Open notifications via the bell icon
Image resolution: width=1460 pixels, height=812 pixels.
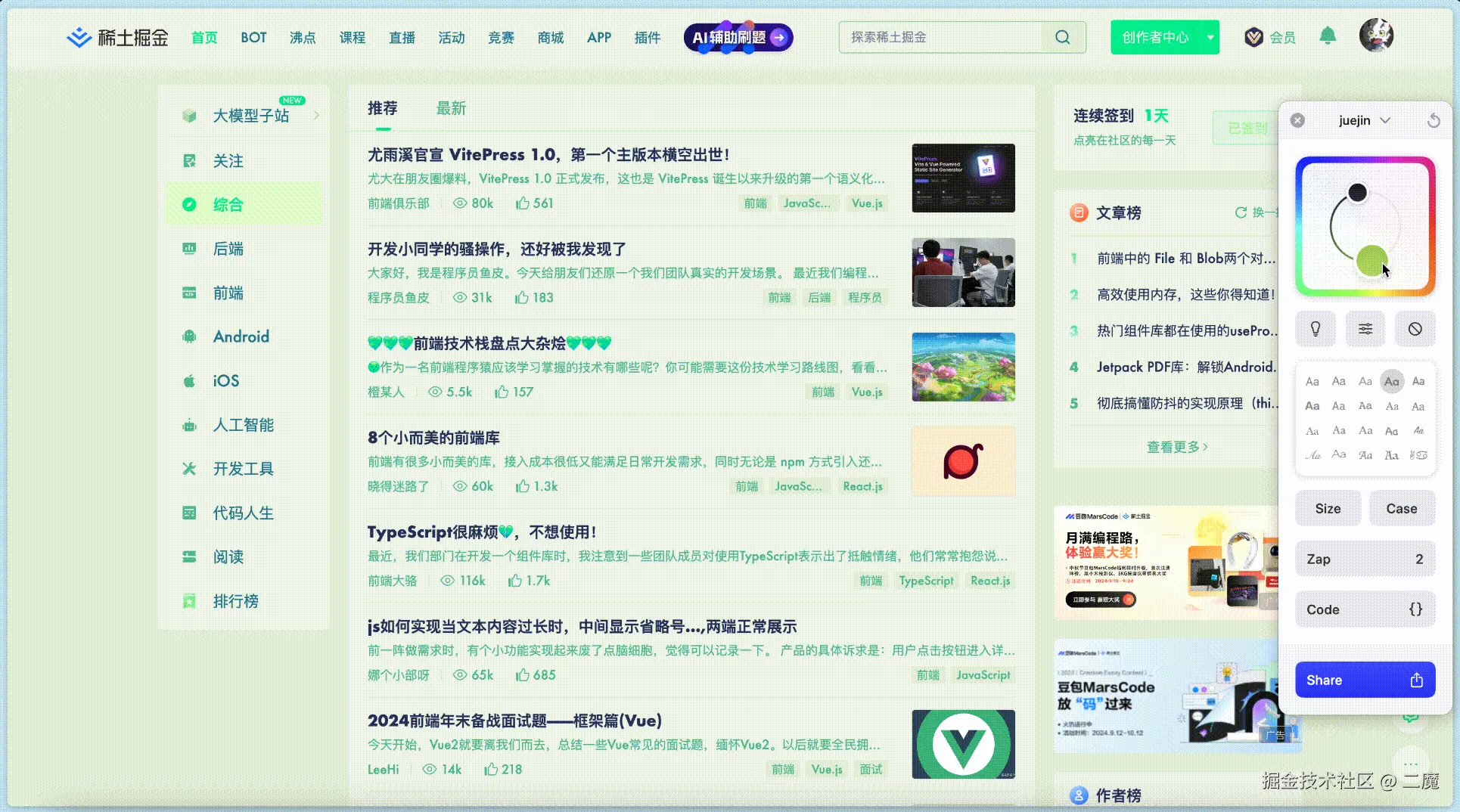click(1328, 36)
